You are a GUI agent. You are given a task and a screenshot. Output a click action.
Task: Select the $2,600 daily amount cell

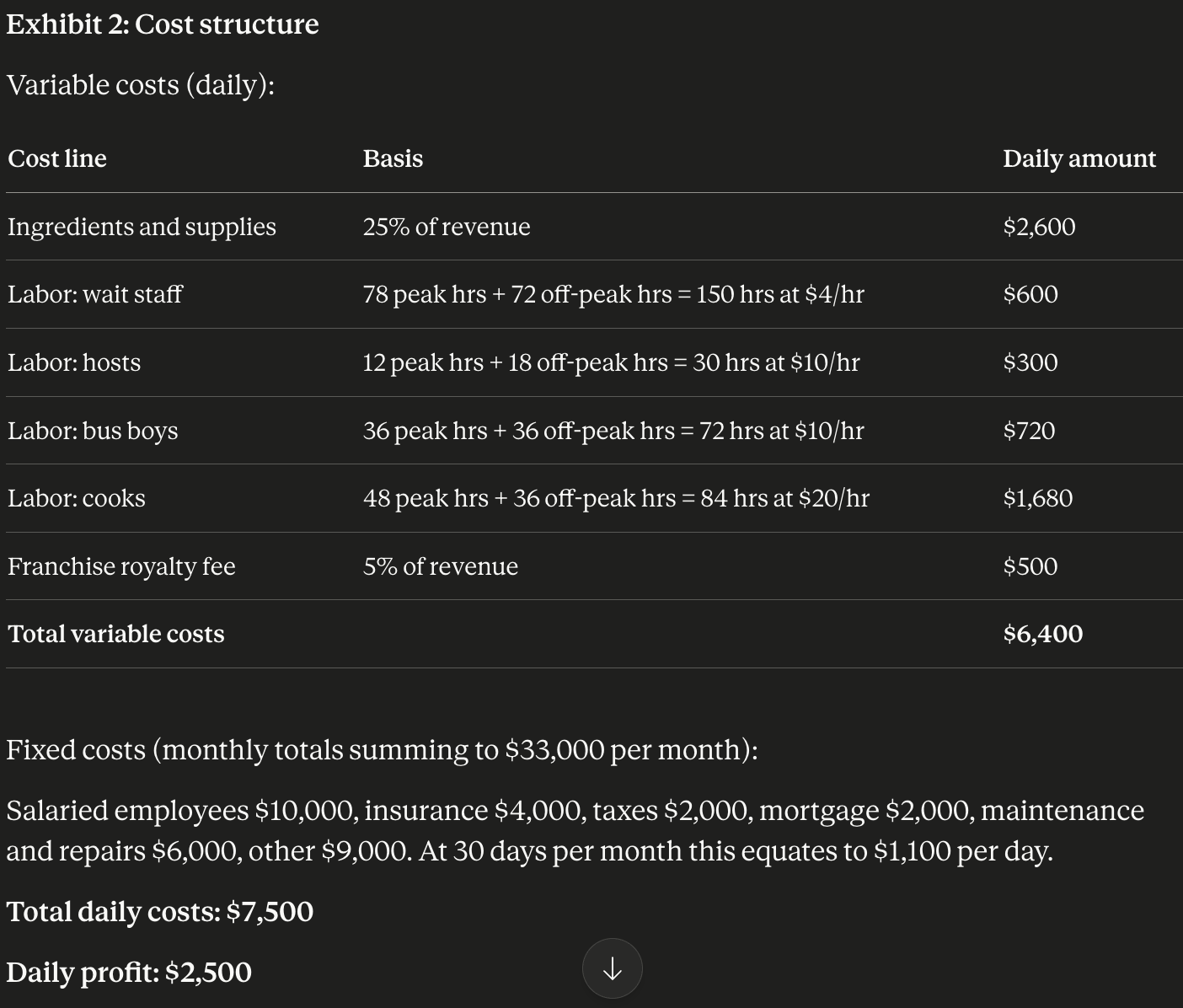click(1039, 227)
